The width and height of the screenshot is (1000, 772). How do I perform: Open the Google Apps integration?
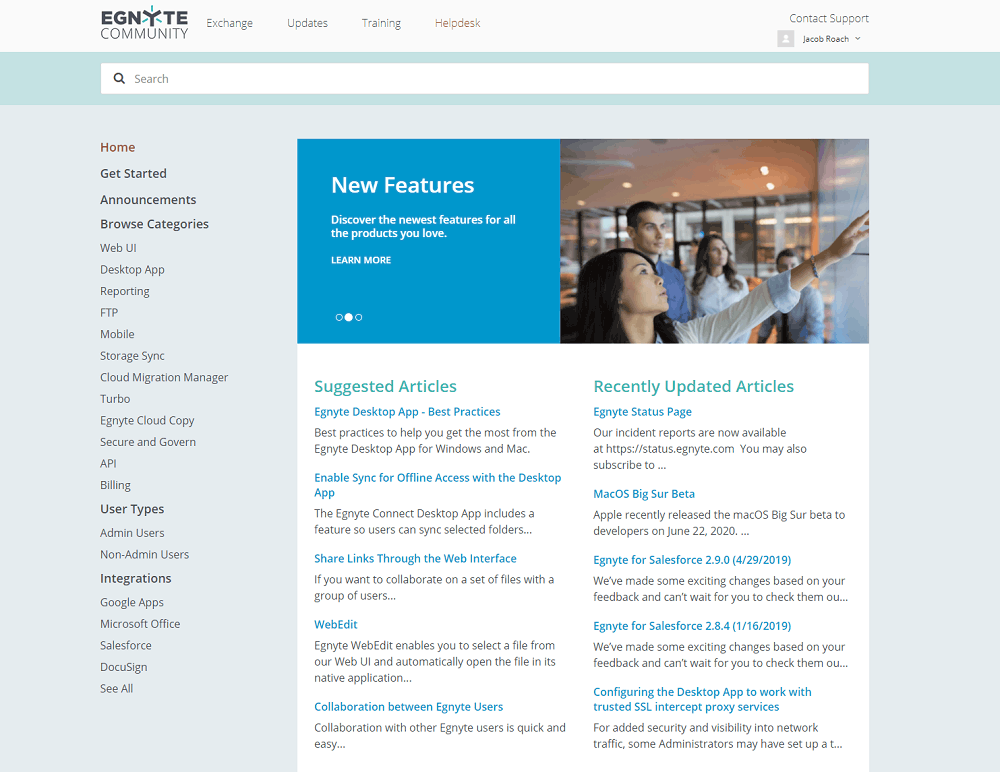click(x=132, y=602)
